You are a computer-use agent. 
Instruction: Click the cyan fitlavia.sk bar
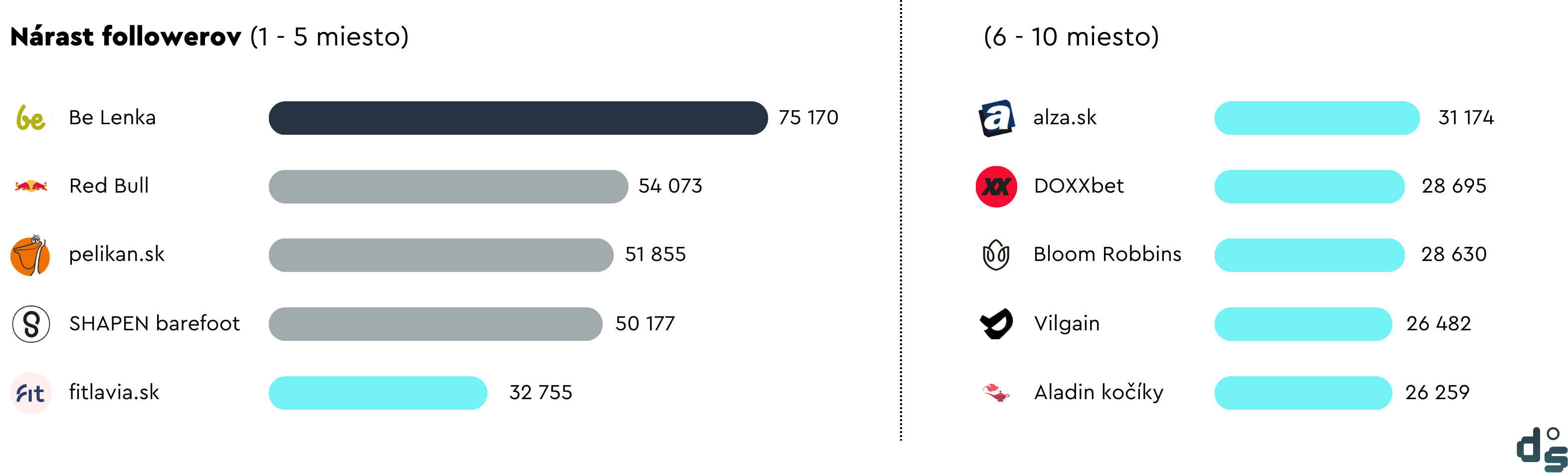[x=378, y=393]
